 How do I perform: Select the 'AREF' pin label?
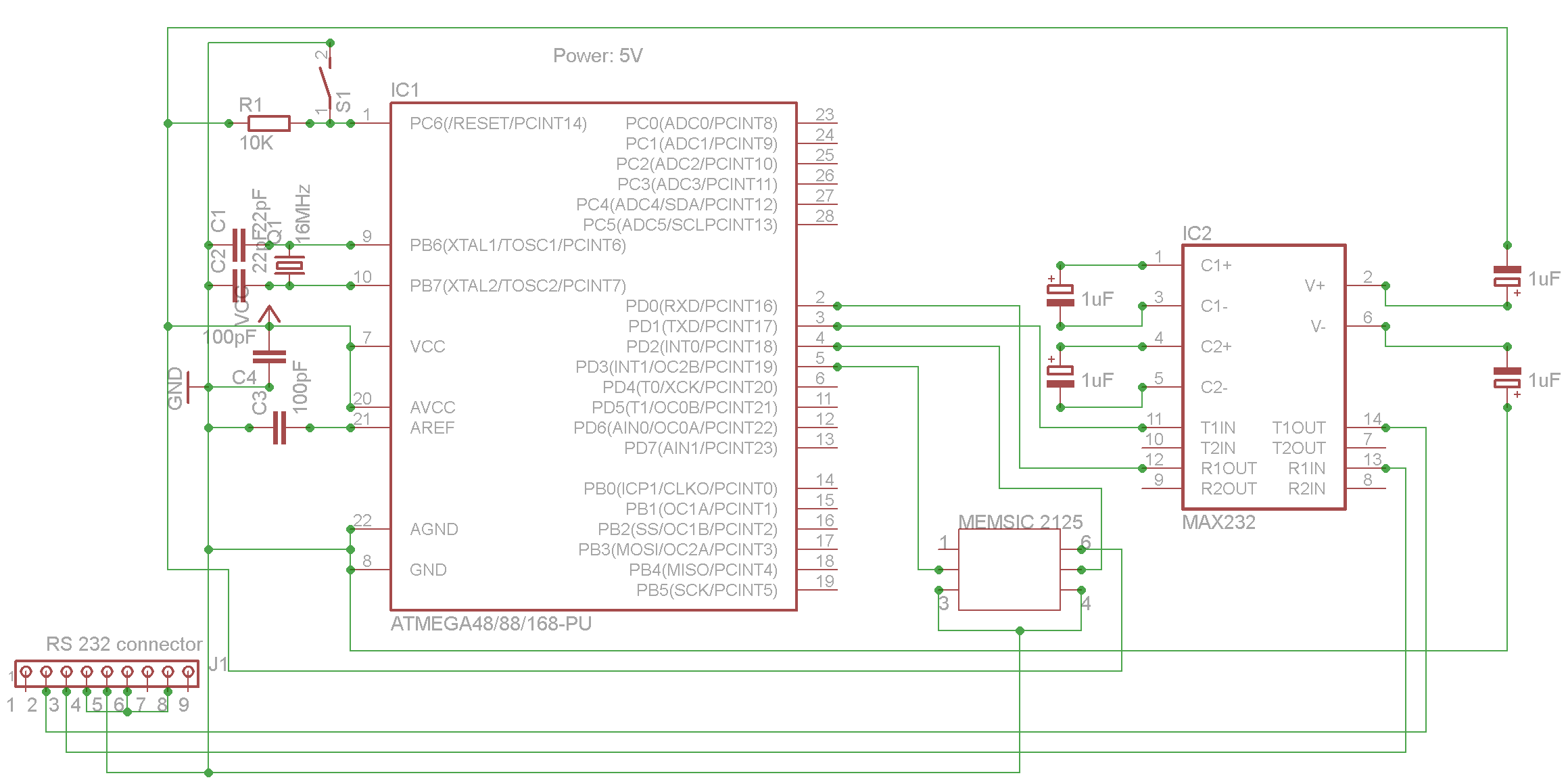(432, 428)
